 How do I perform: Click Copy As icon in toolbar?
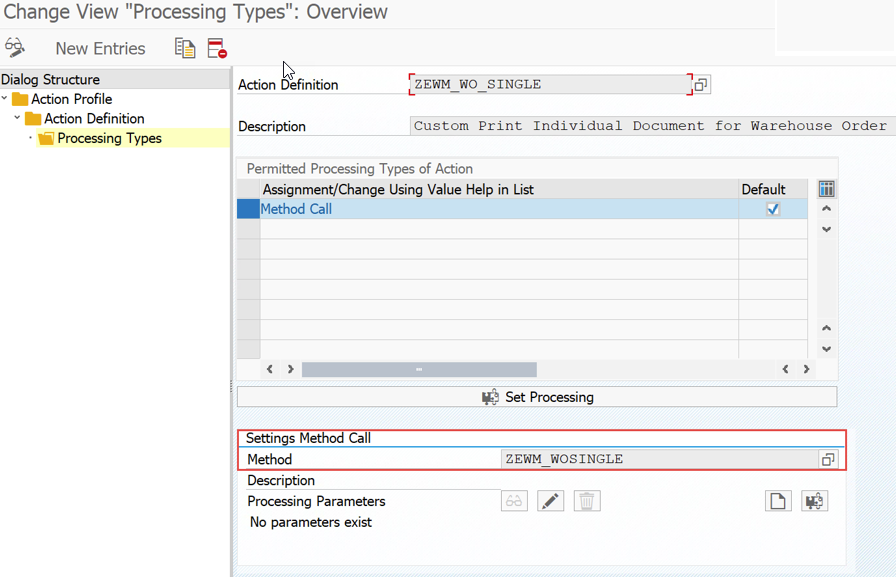[x=185, y=48]
